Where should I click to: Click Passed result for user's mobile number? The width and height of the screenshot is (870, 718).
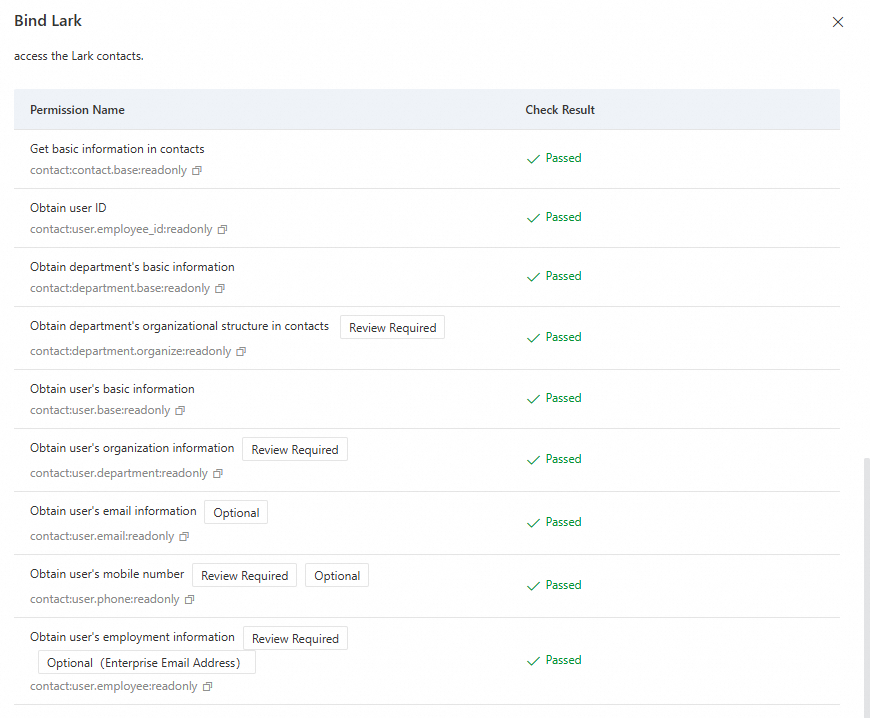coord(554,585)
